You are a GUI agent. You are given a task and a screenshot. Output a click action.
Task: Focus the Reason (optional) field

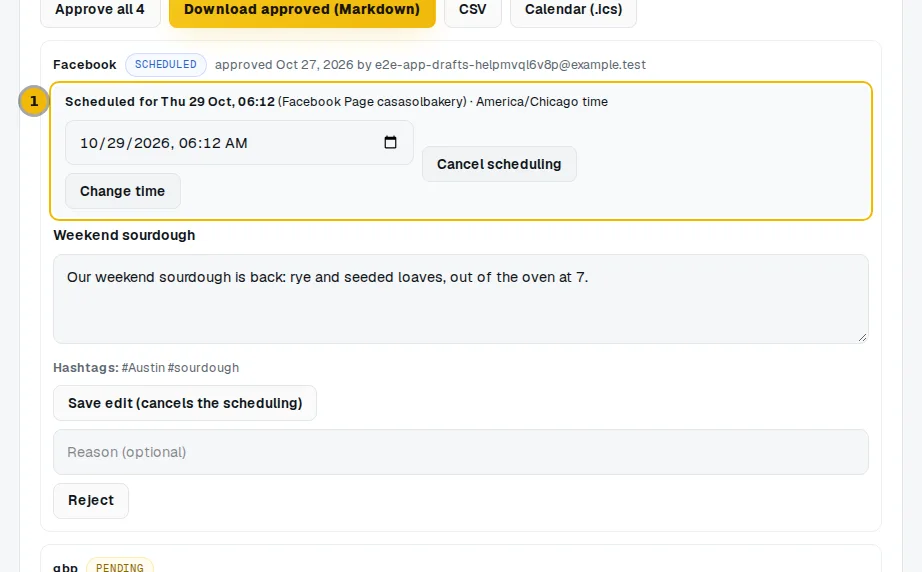pyautogui.click(x=460, y=452)
